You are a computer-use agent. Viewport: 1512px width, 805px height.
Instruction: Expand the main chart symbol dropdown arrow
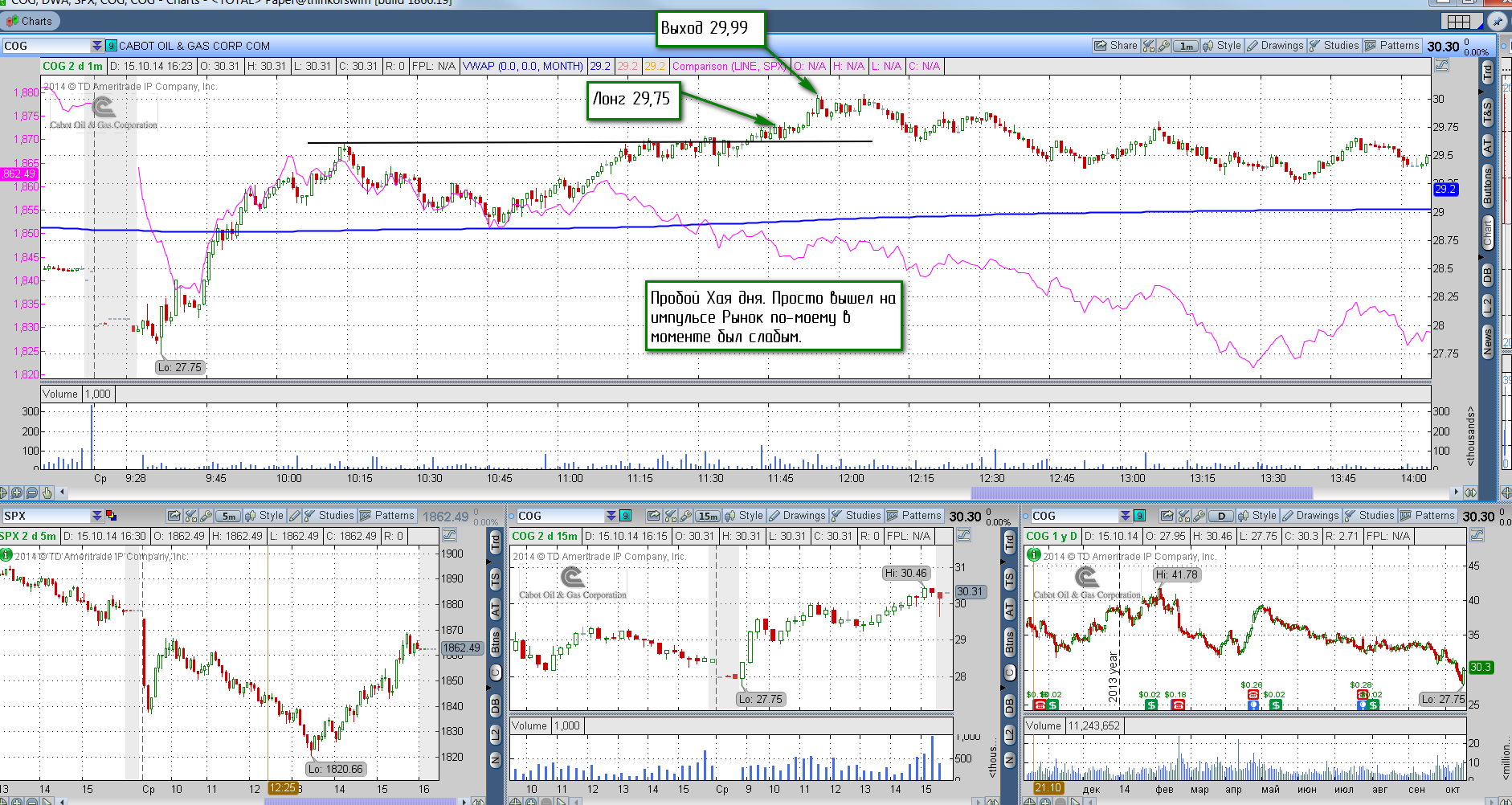97,46
